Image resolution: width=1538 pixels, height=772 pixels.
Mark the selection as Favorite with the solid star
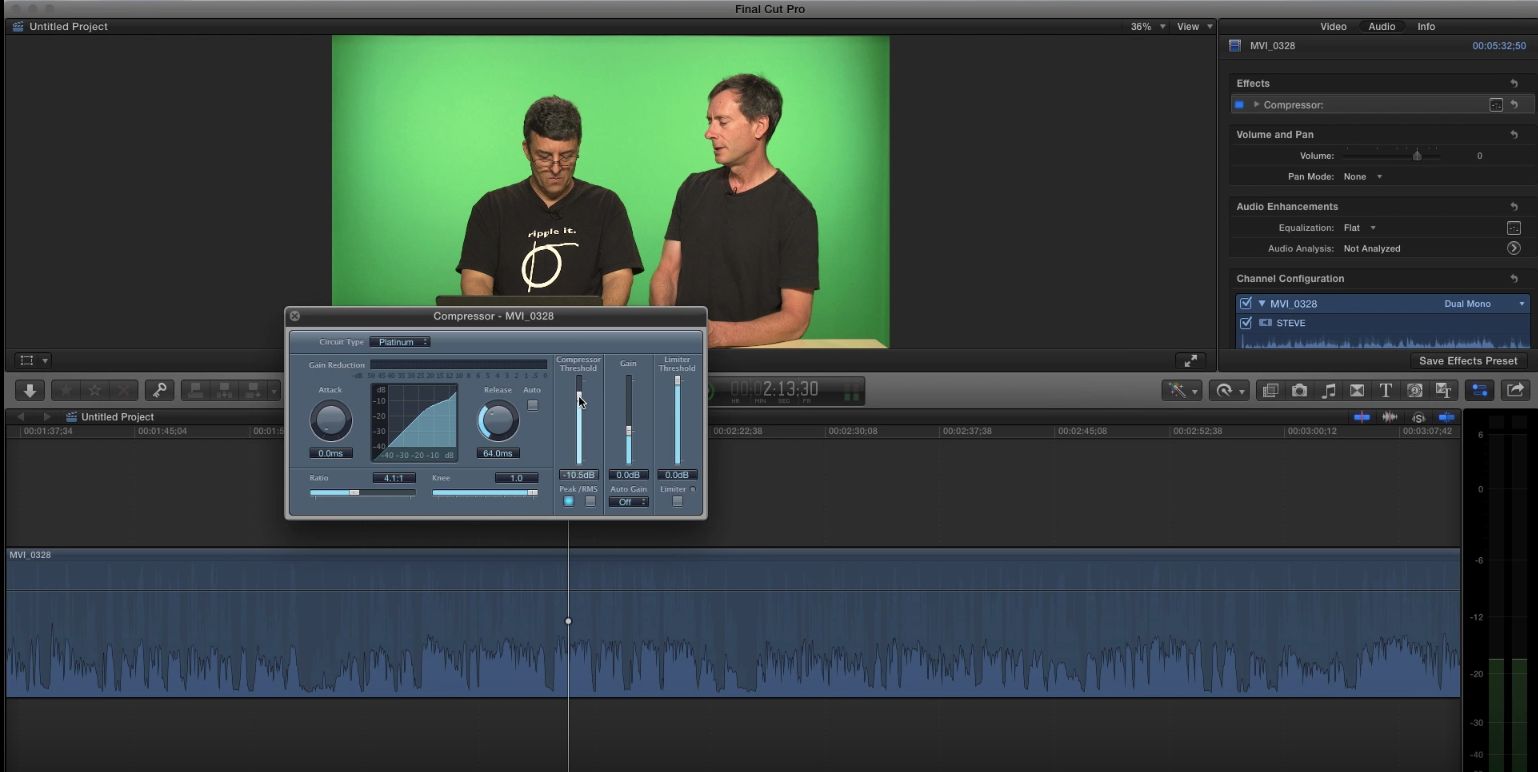66,390
